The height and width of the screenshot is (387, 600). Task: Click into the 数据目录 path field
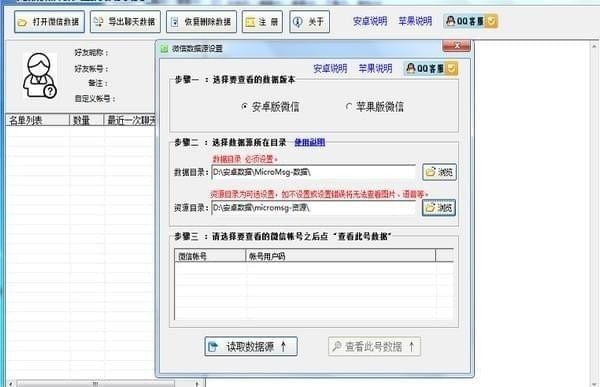tap(314, 172)
